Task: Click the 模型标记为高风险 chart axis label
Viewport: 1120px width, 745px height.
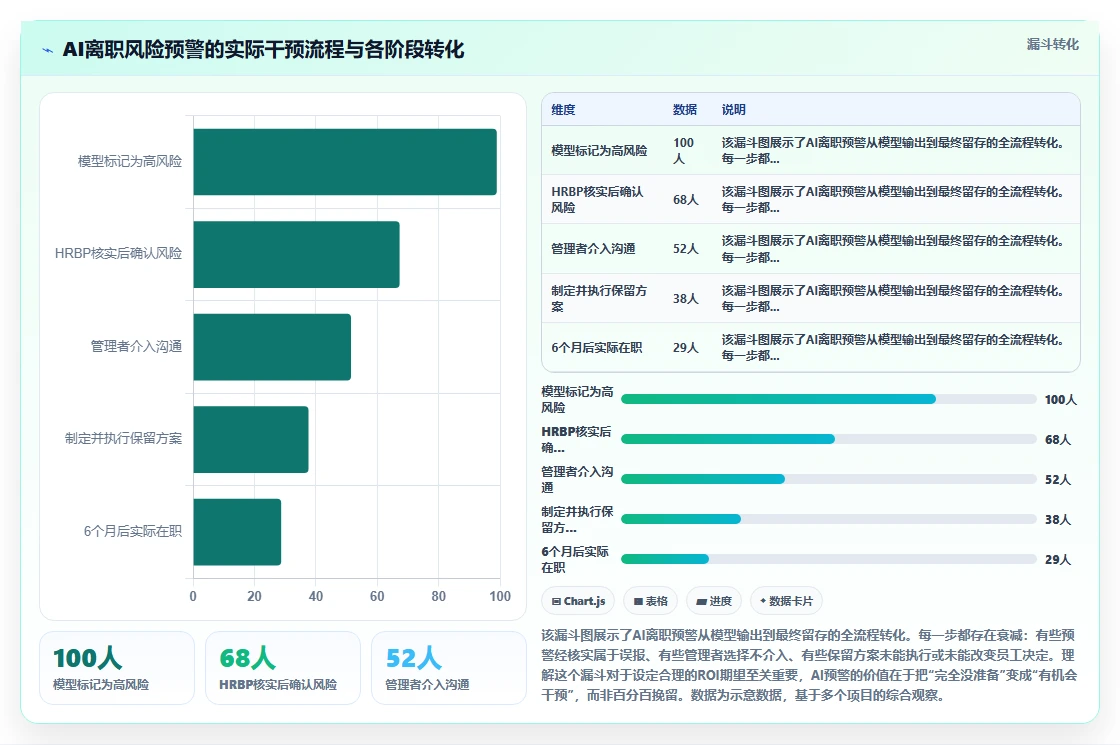Action: [x=130, y=161]
